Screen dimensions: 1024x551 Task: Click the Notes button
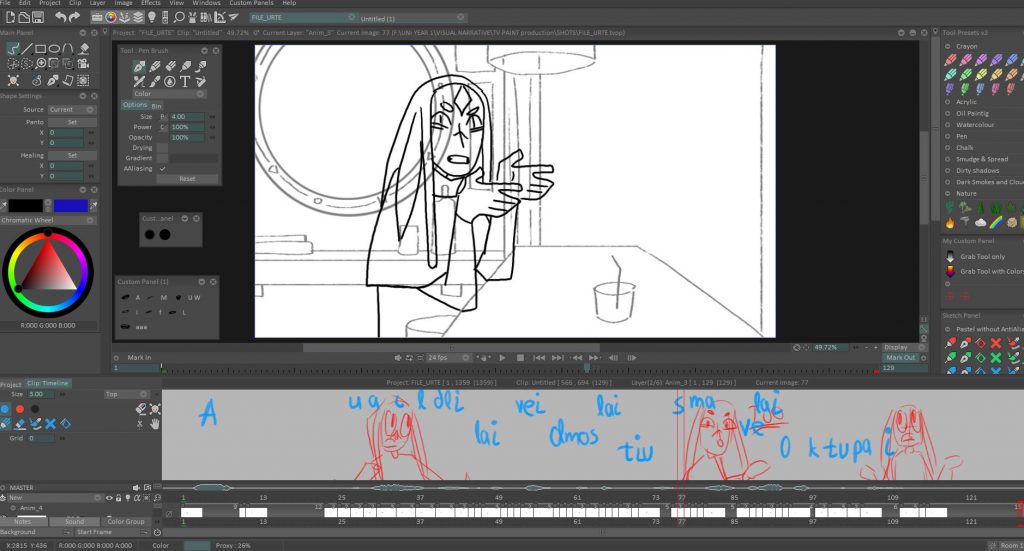coord(23,522)
